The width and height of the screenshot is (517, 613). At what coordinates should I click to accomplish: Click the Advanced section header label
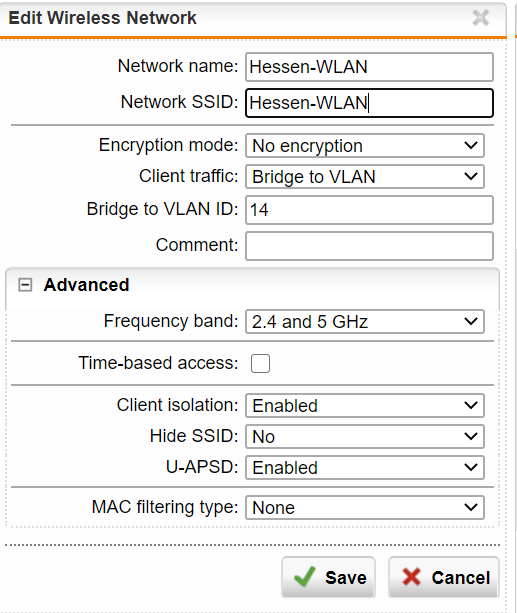(x=86, y=285)
